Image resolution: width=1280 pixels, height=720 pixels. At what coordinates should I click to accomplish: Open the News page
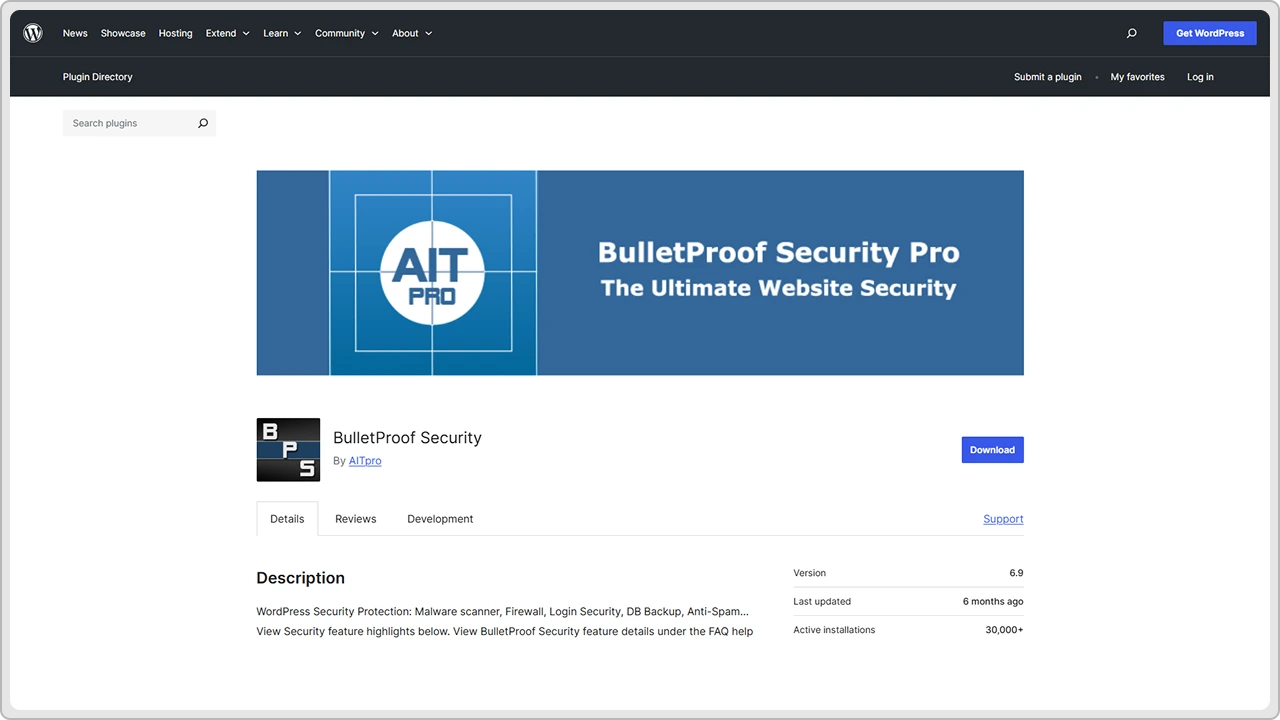click(x=75, y=33)
